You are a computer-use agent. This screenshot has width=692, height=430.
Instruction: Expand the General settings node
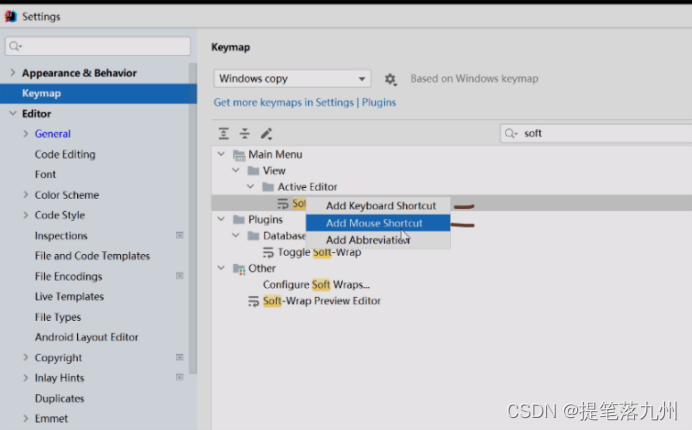(x=26, y=133)
